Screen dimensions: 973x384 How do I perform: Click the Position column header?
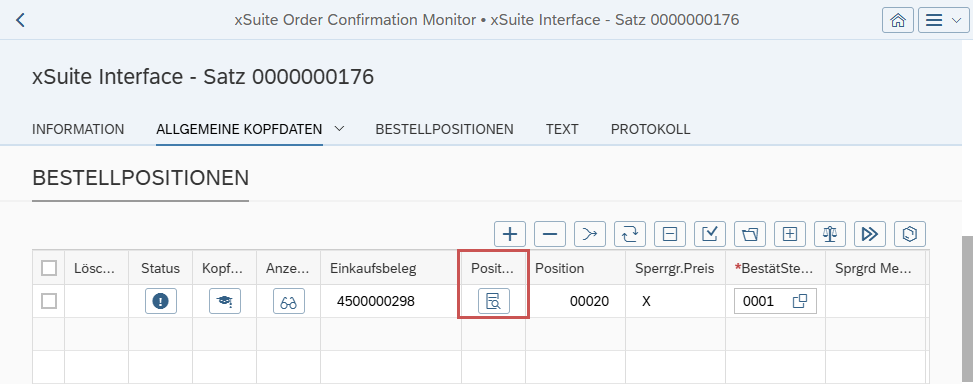pyautogui.click(x=575, y=268)
